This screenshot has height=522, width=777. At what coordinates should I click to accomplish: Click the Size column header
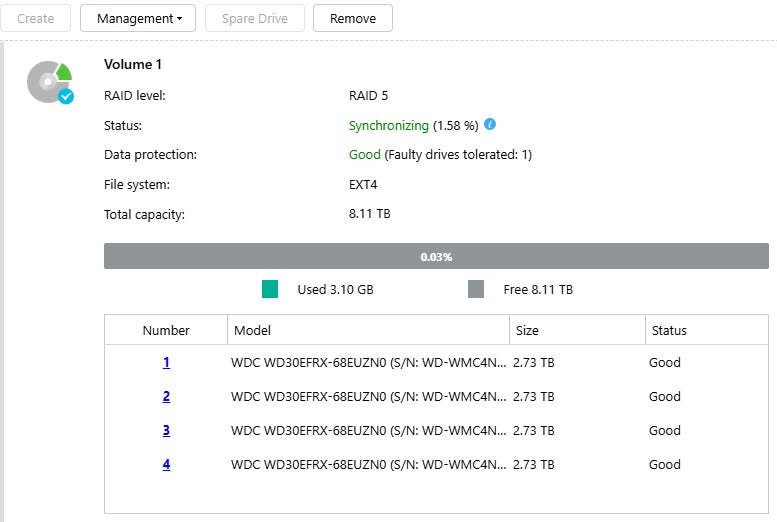pyautogui.click(x=577, y=330)
